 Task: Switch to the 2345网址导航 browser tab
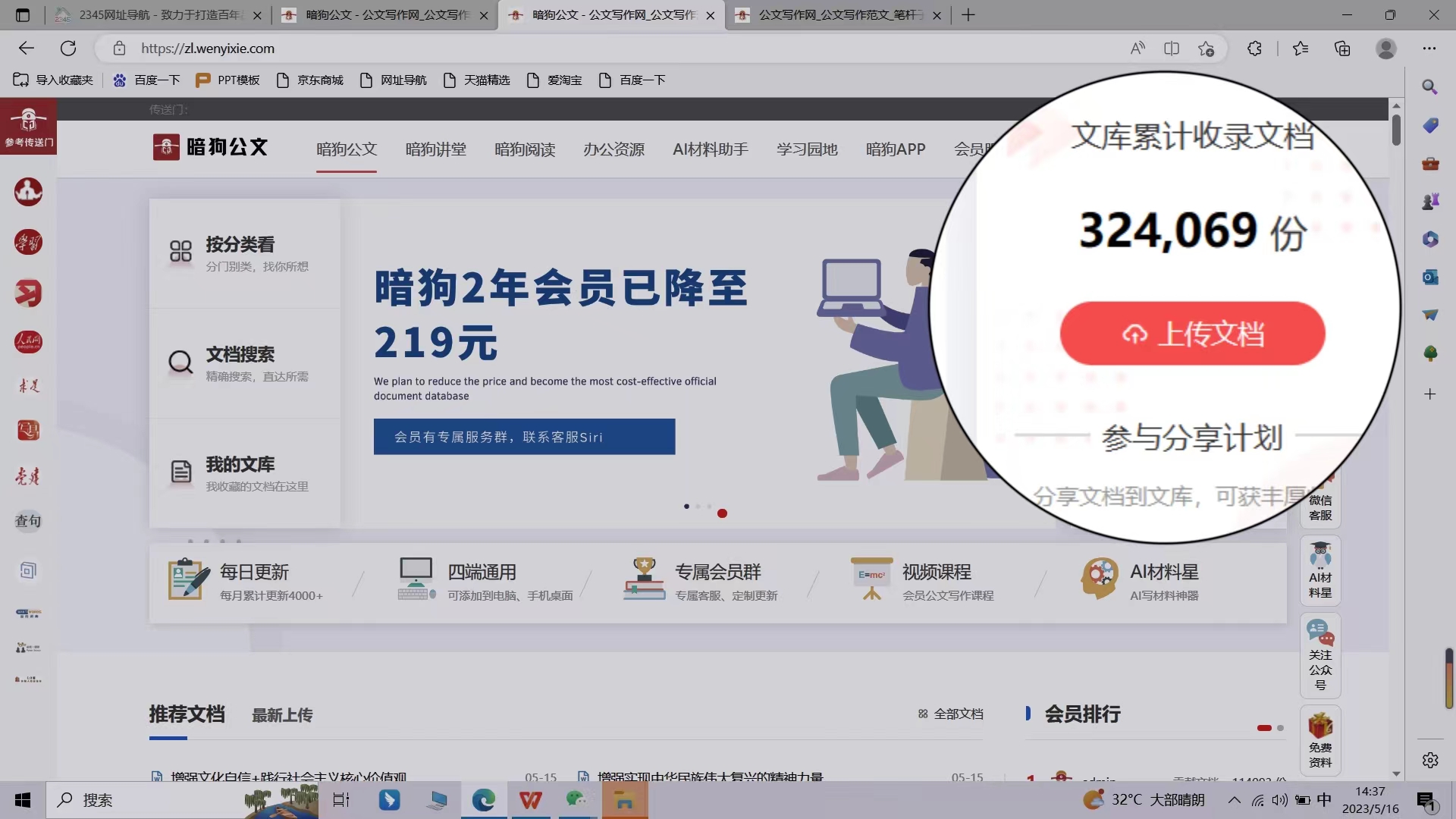[156, 15]
